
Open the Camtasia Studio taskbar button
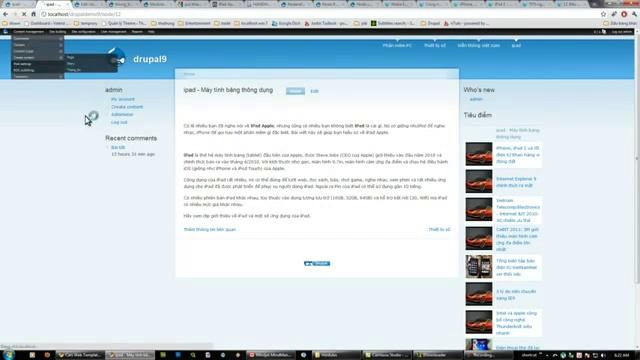click(x=387, y=355)
